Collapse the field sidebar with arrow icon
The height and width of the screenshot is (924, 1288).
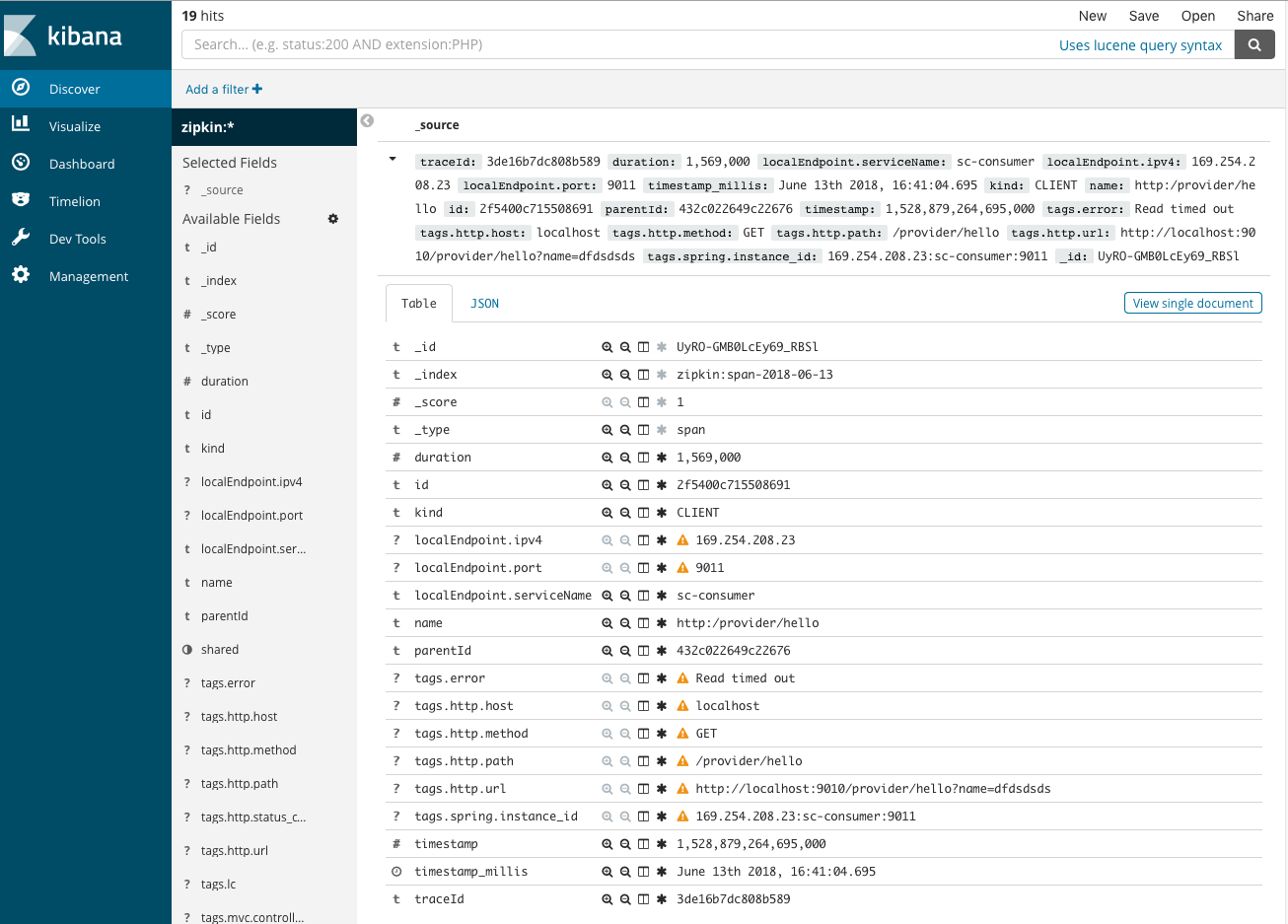point(367,120)
